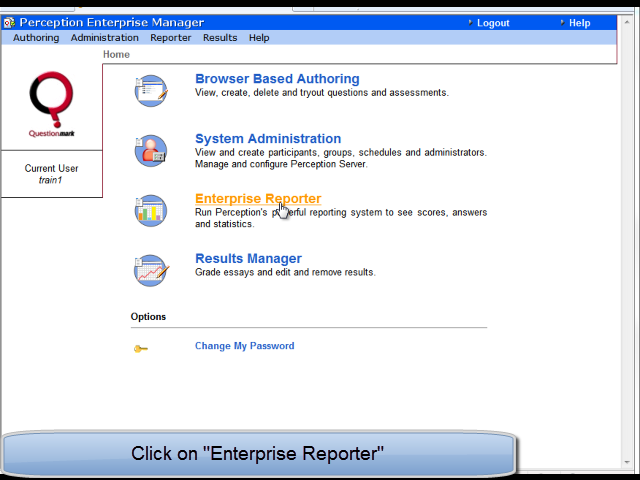The width and height of the screenshot is (640, 480).
Task: Open the Reporter menu
Action: pos(171,38)
